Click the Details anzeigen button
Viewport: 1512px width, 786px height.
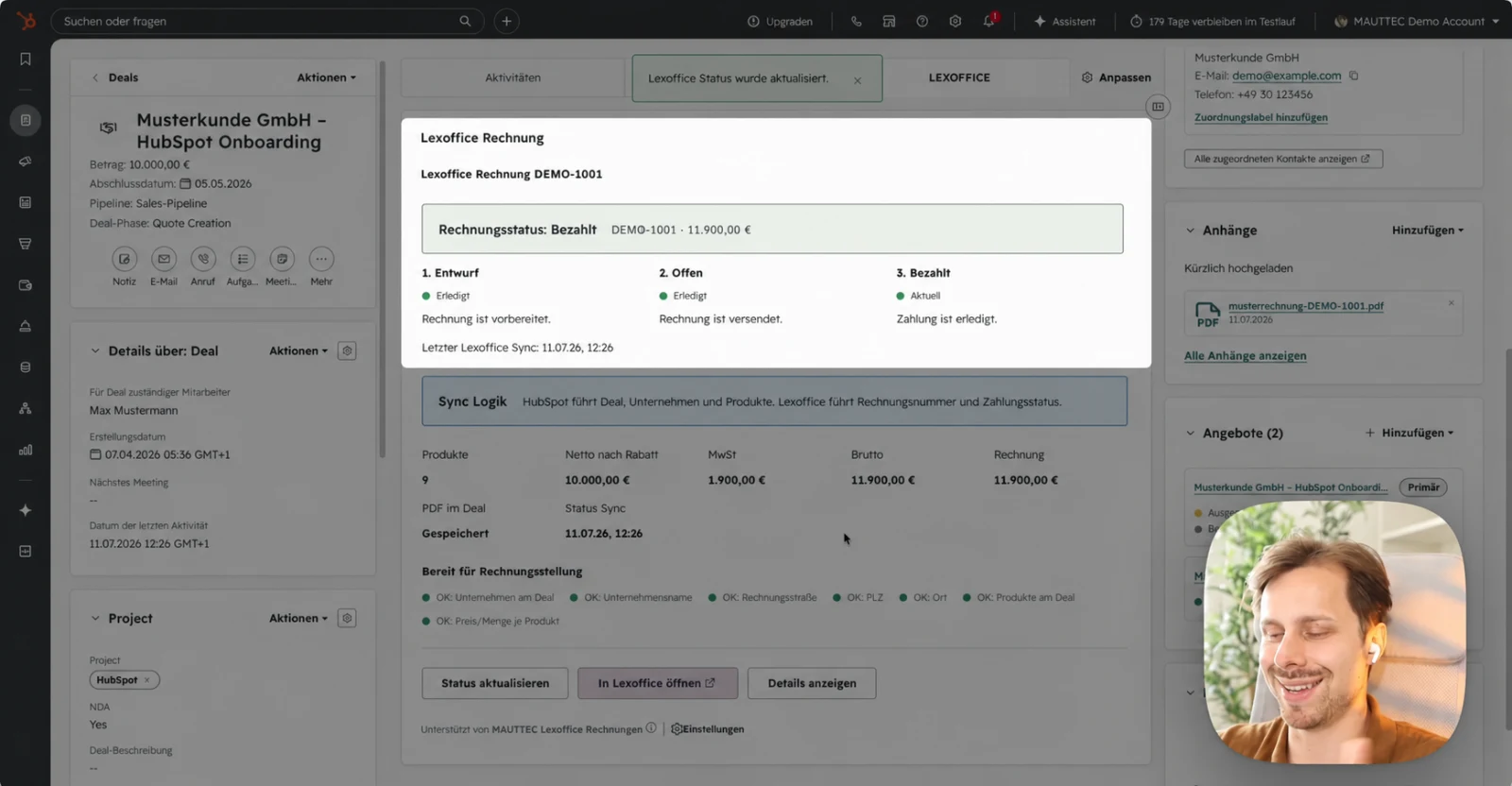pyautogui.click(x=812, y=683)
